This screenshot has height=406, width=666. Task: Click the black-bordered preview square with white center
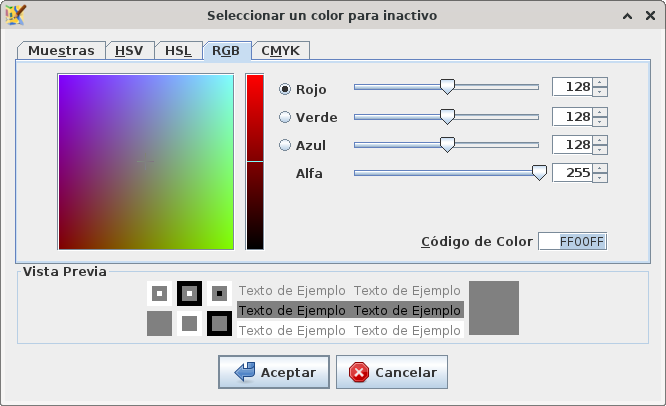tap(189, 293)
